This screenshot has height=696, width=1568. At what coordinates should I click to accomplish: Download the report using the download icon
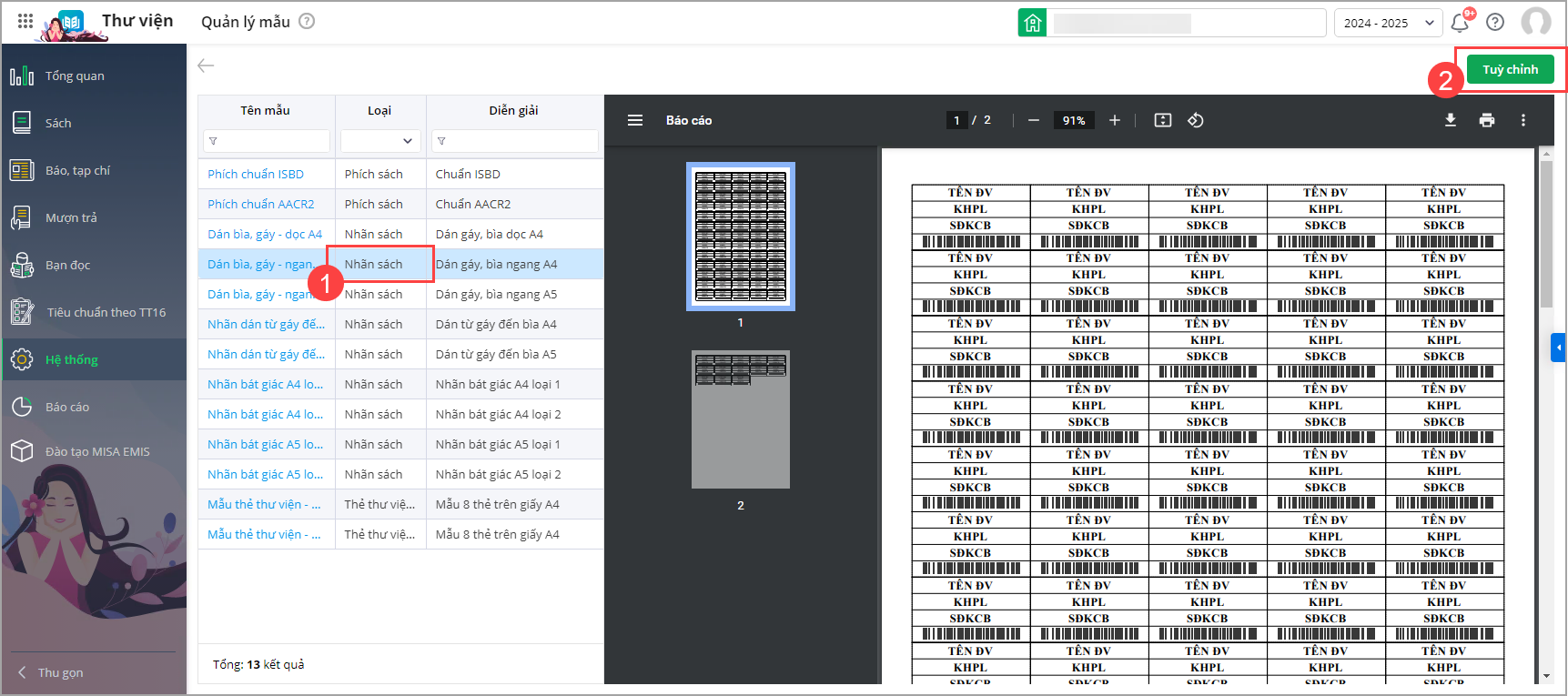coord(1451,120)
